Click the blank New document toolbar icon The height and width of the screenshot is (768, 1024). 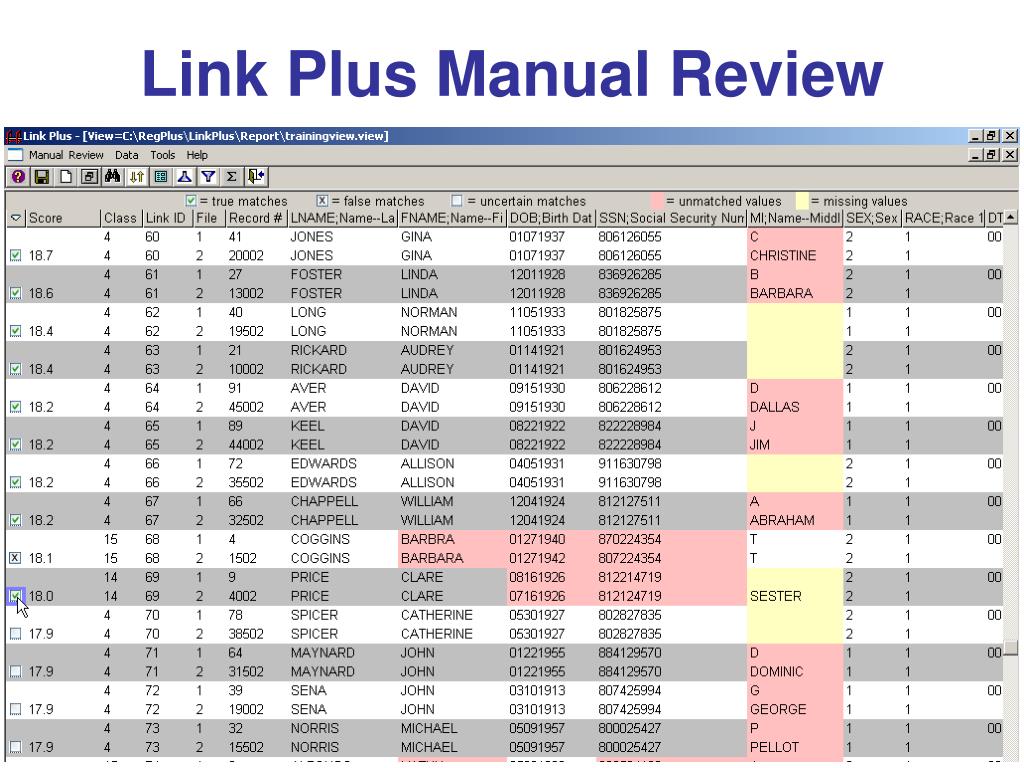[65, 177]
